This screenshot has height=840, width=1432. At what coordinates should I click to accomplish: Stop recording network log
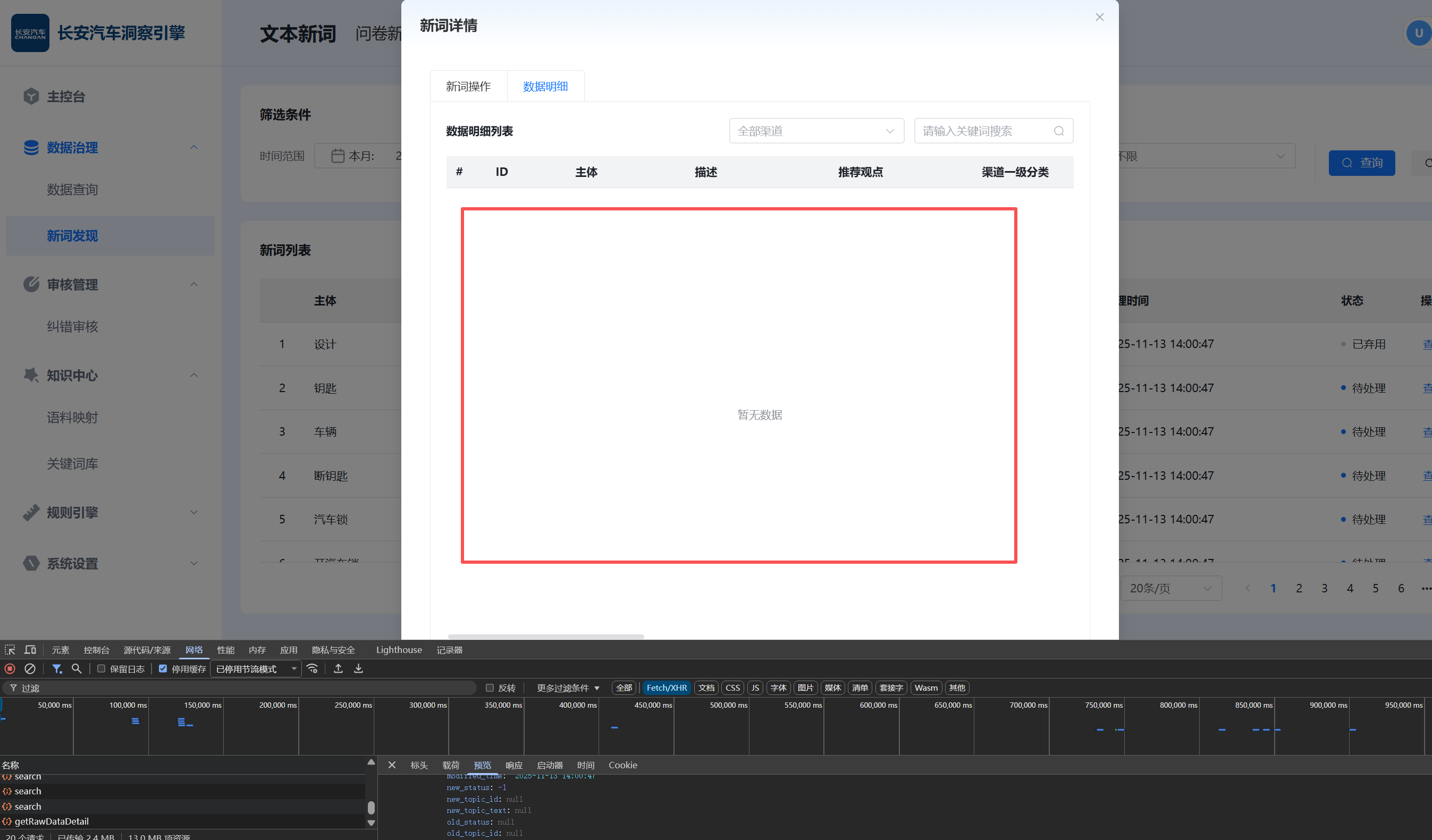[10, 668]
